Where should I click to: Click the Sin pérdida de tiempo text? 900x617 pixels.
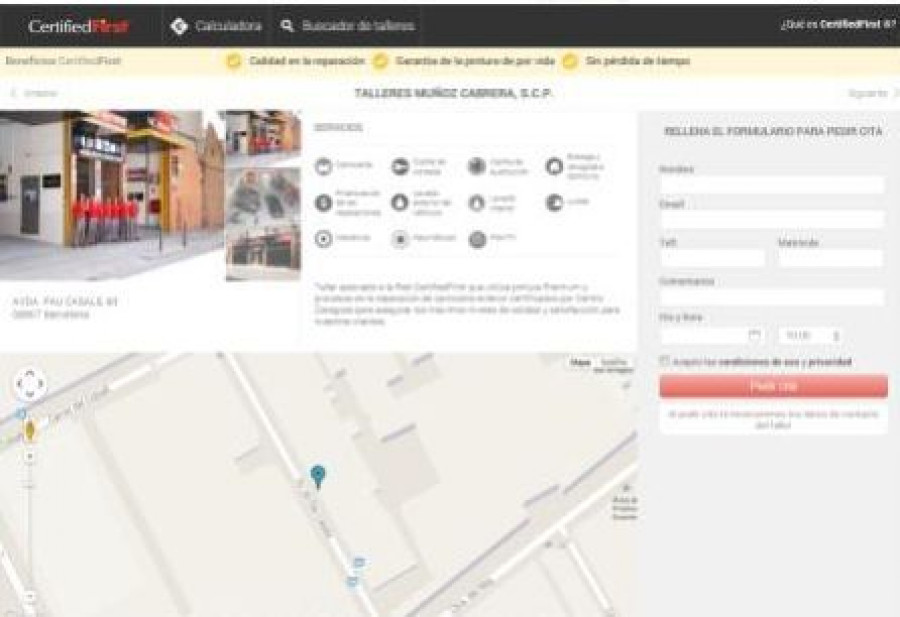pyautogui.click(x=637, y=61)
